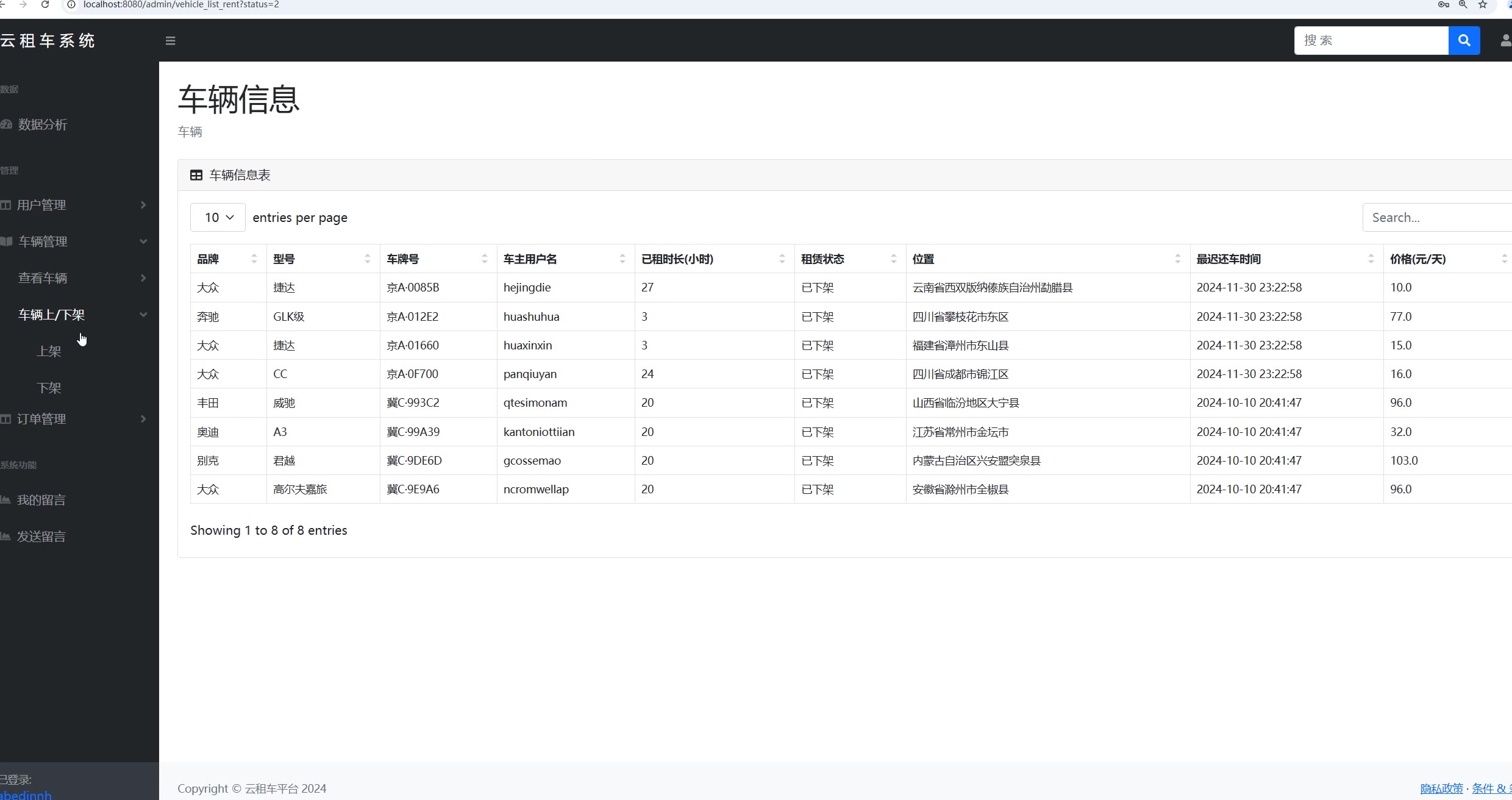Viewport: 1512px width, 800px height.
Task: Sort table by 价格(元/天) column
Action: 1447,259
